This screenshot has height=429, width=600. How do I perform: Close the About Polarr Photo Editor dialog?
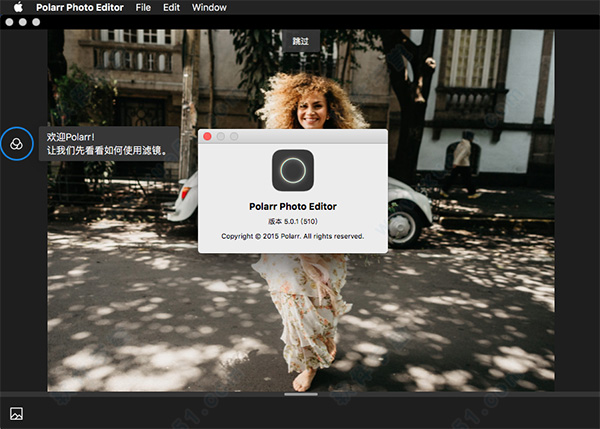click(207, 137)
